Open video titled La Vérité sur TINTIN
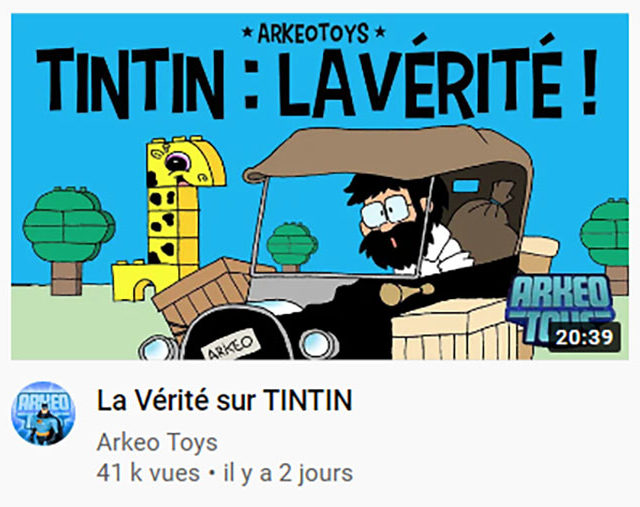 224,400
